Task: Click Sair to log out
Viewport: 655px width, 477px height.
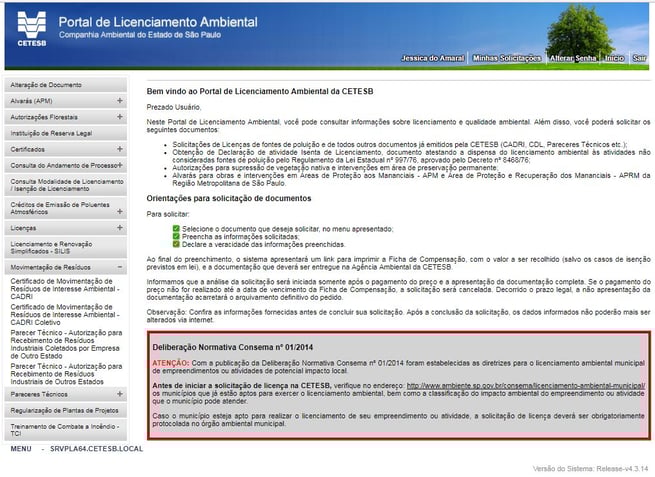Action: tap(639, 58)
